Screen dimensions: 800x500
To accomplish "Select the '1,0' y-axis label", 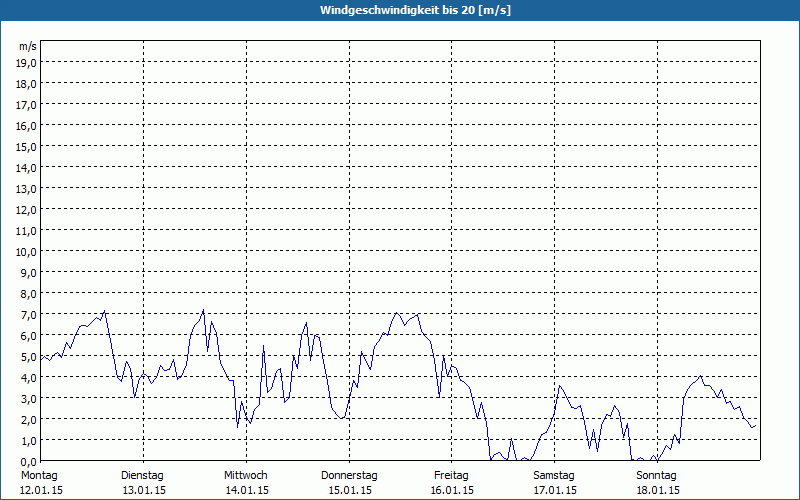I will click(28, 441).
